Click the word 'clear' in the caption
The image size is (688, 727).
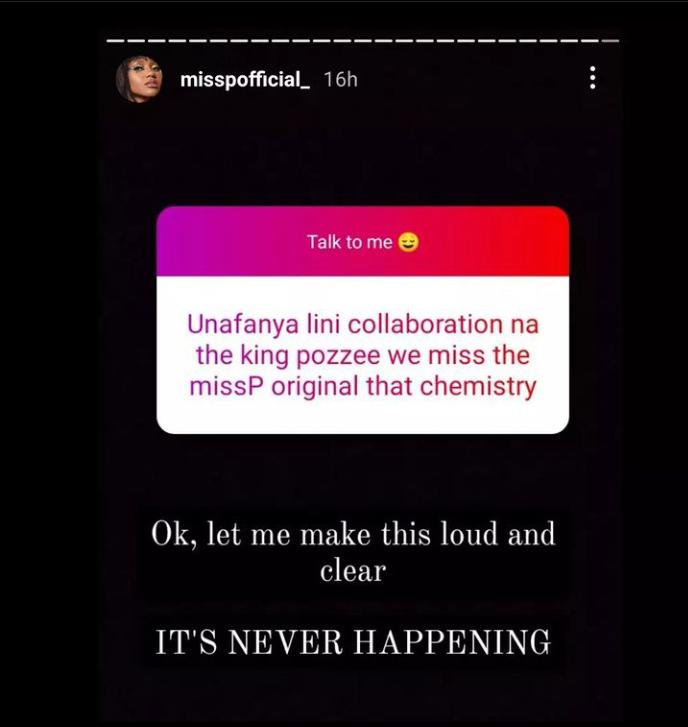click(353, 571)
